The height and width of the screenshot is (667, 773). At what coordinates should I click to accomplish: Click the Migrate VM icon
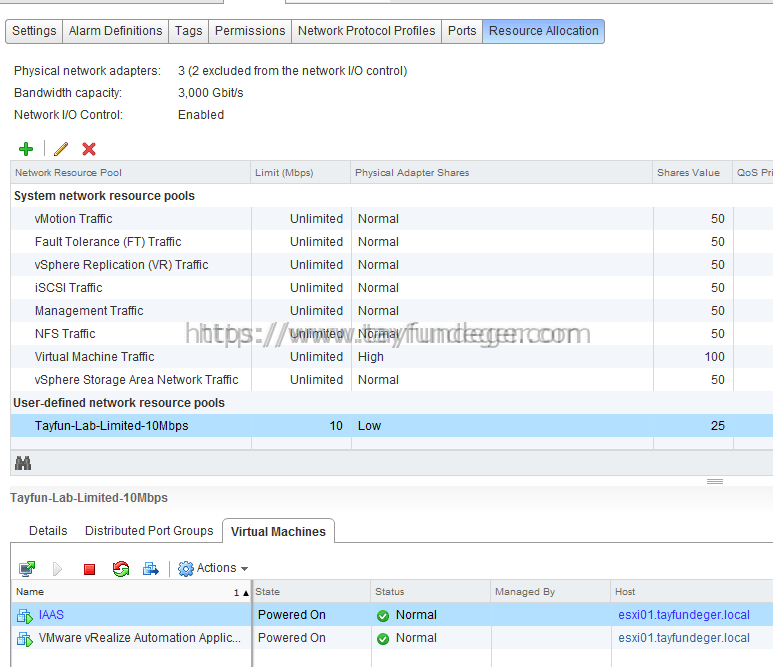pyautogui.click(x=151, y=569)
